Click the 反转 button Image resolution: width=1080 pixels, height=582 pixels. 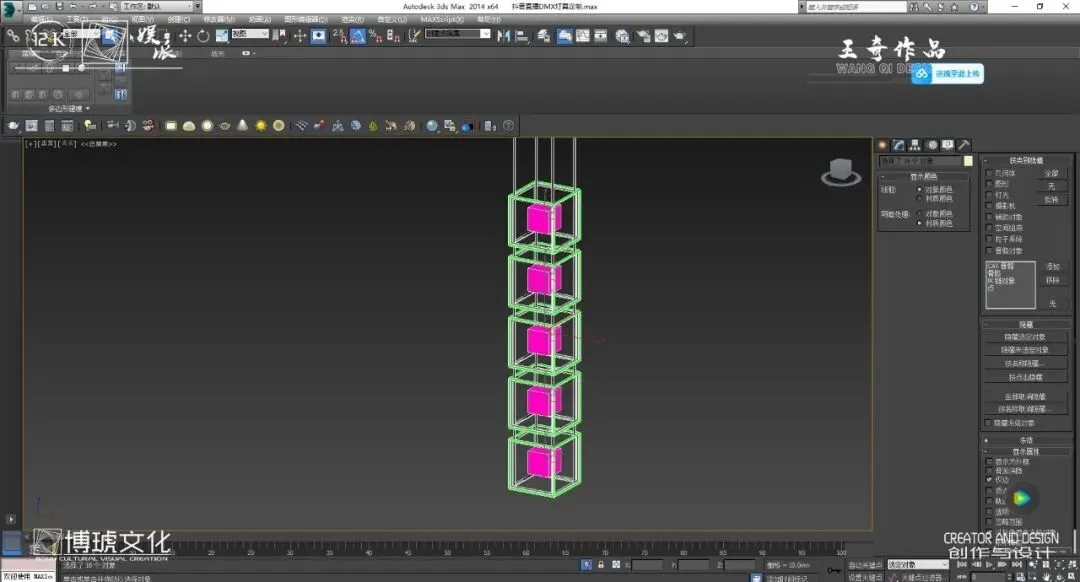click(1051, 200)
